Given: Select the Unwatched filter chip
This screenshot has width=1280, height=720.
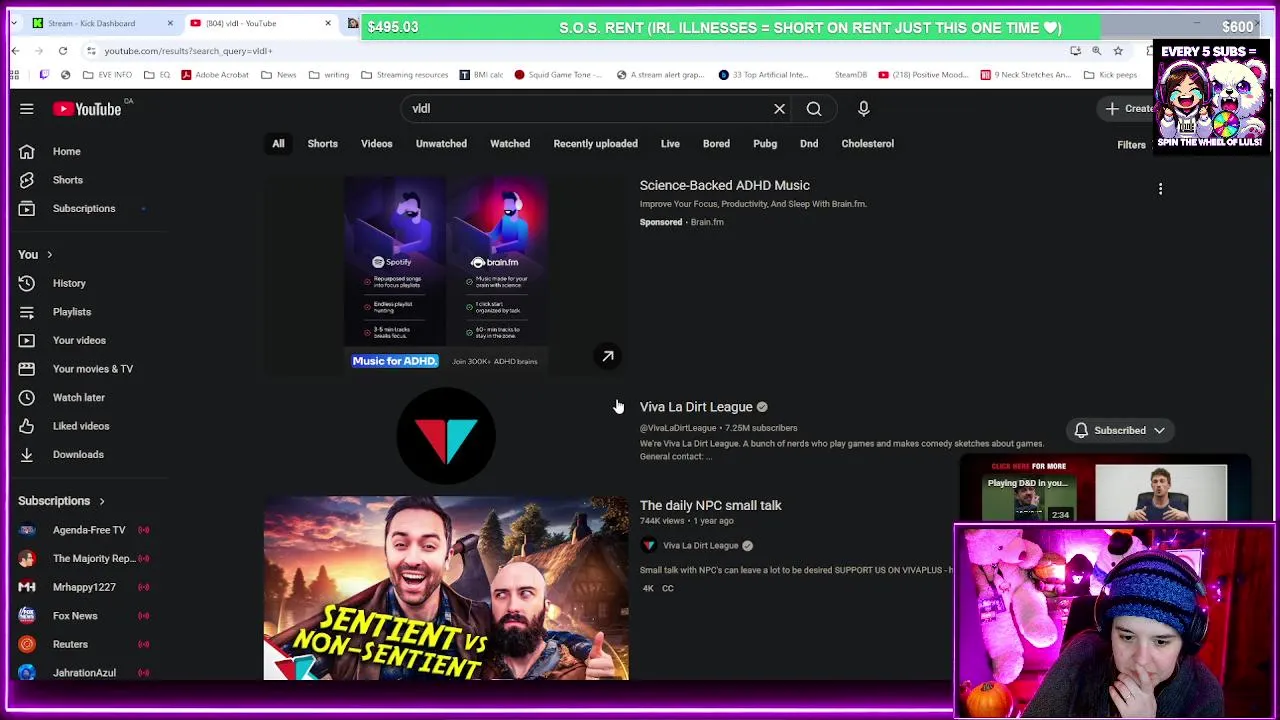Looking at the screenshot, I should tap(441, 144).
